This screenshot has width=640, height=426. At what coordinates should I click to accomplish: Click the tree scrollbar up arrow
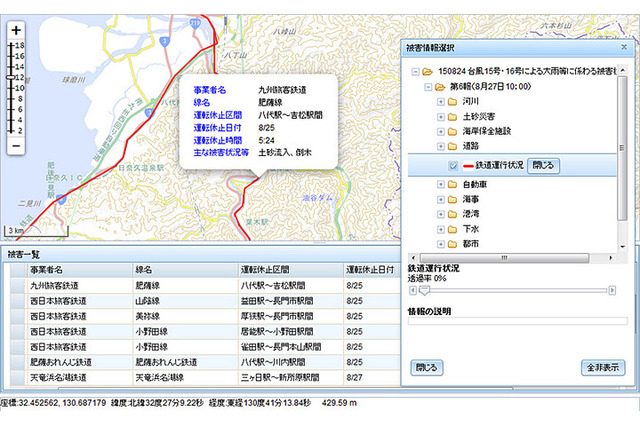coord(622,70)
